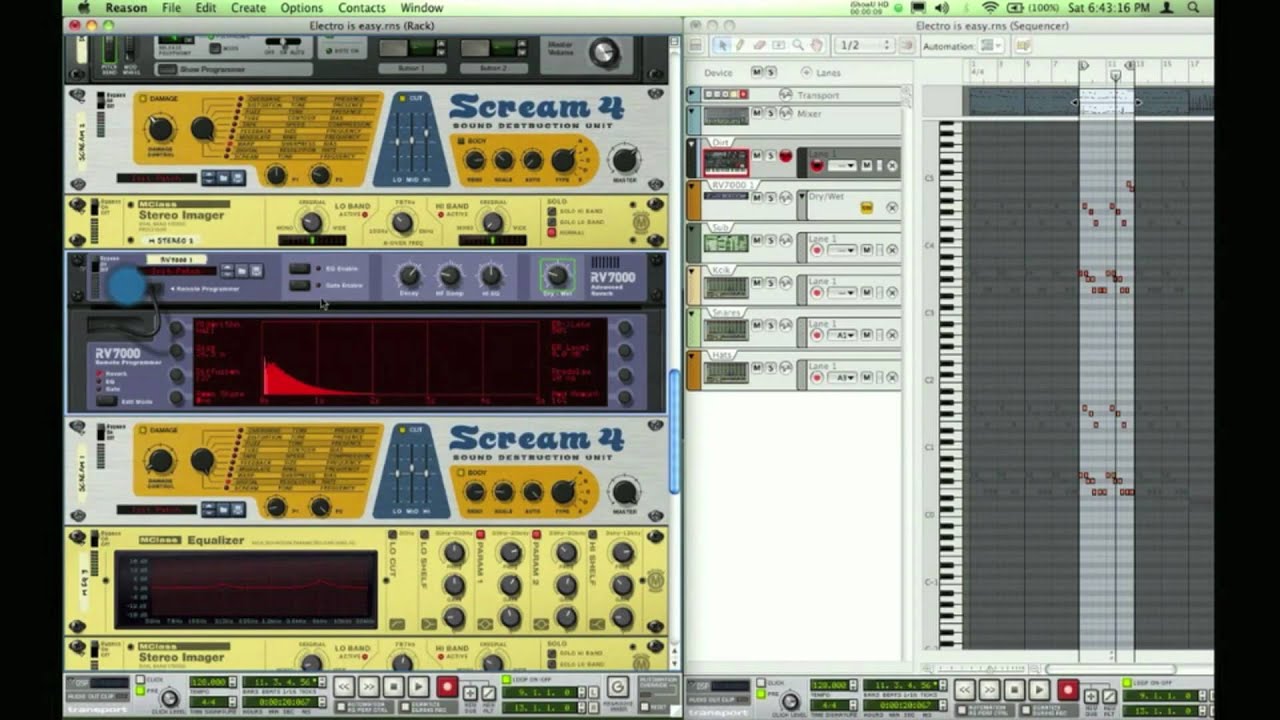Screen dimensions: 1280x720
Task: Click stop in the sequencer transport
Action: 1015,690
